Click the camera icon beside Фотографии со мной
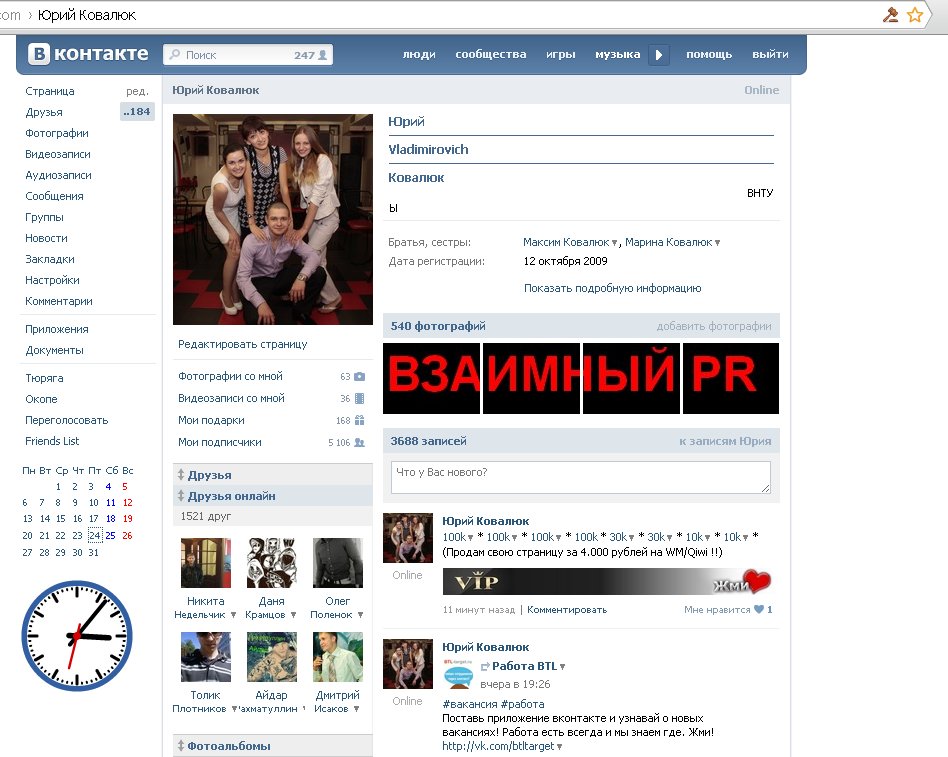This screenshot has width=948, height=757. [359, 376]
